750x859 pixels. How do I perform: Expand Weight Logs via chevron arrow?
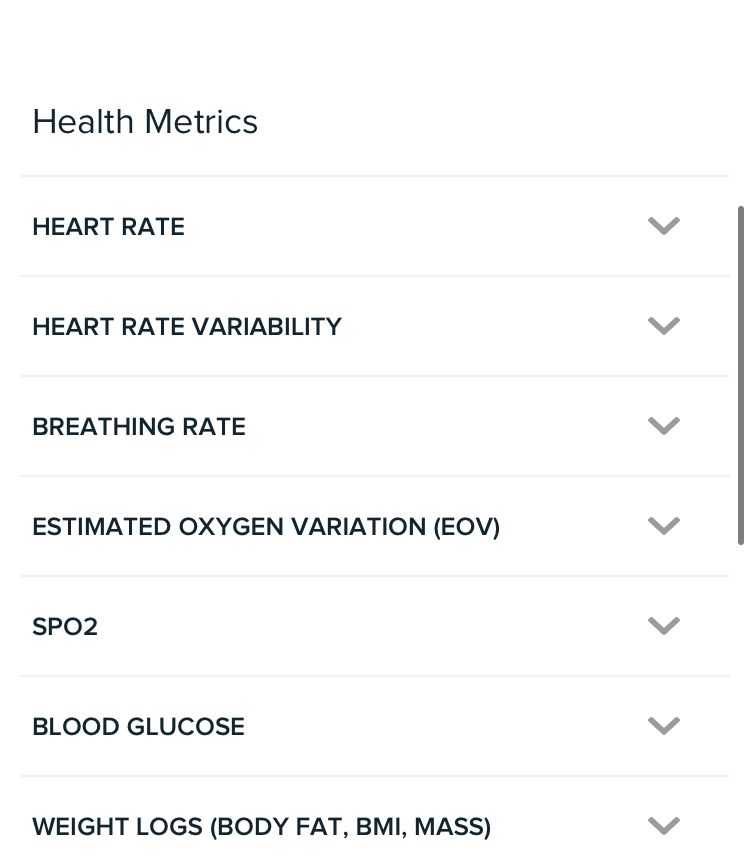click(664, 826)
